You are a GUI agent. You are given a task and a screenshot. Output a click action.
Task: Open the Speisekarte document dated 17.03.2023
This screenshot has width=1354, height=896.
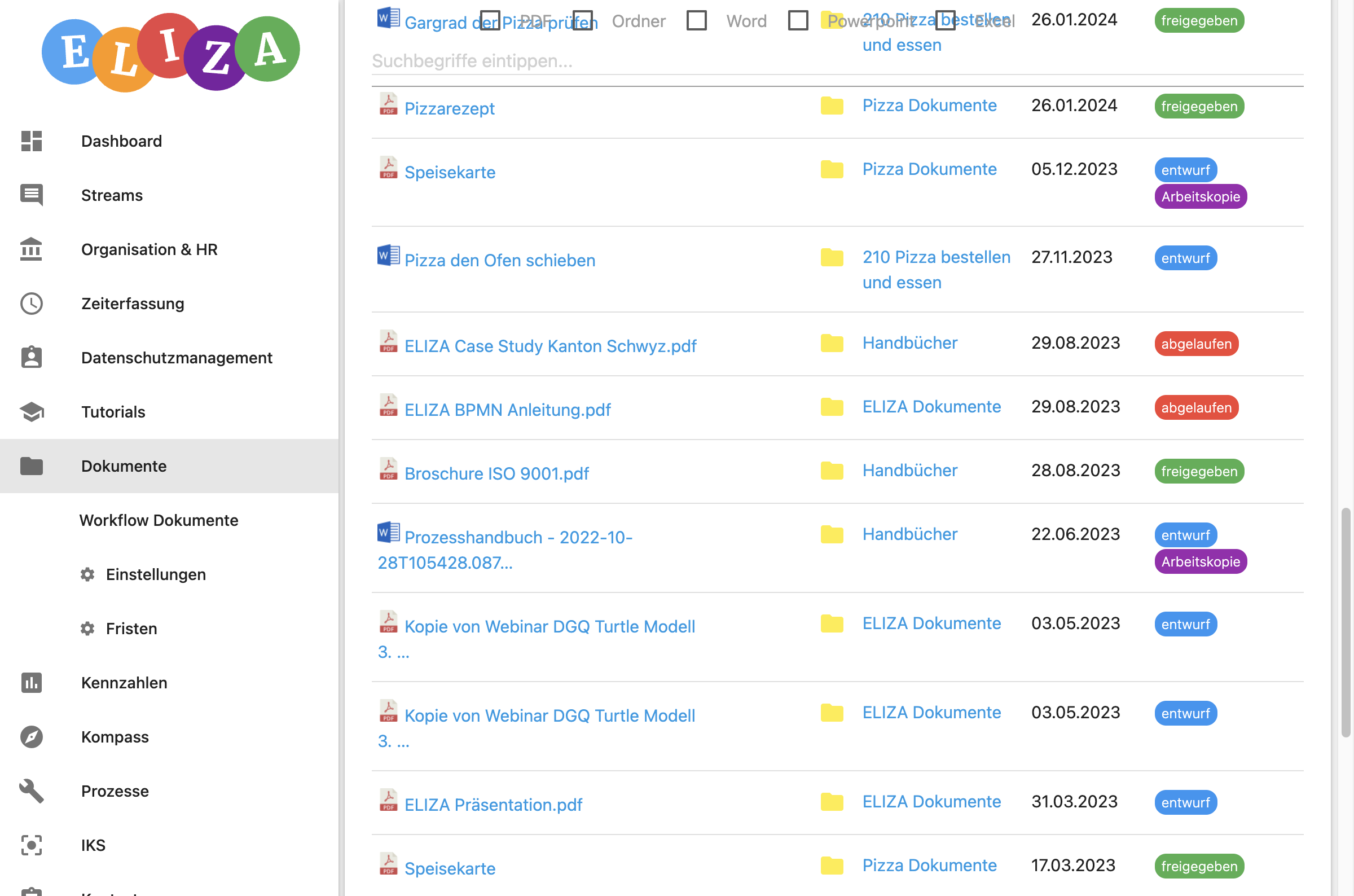click(x=450, y=869)
